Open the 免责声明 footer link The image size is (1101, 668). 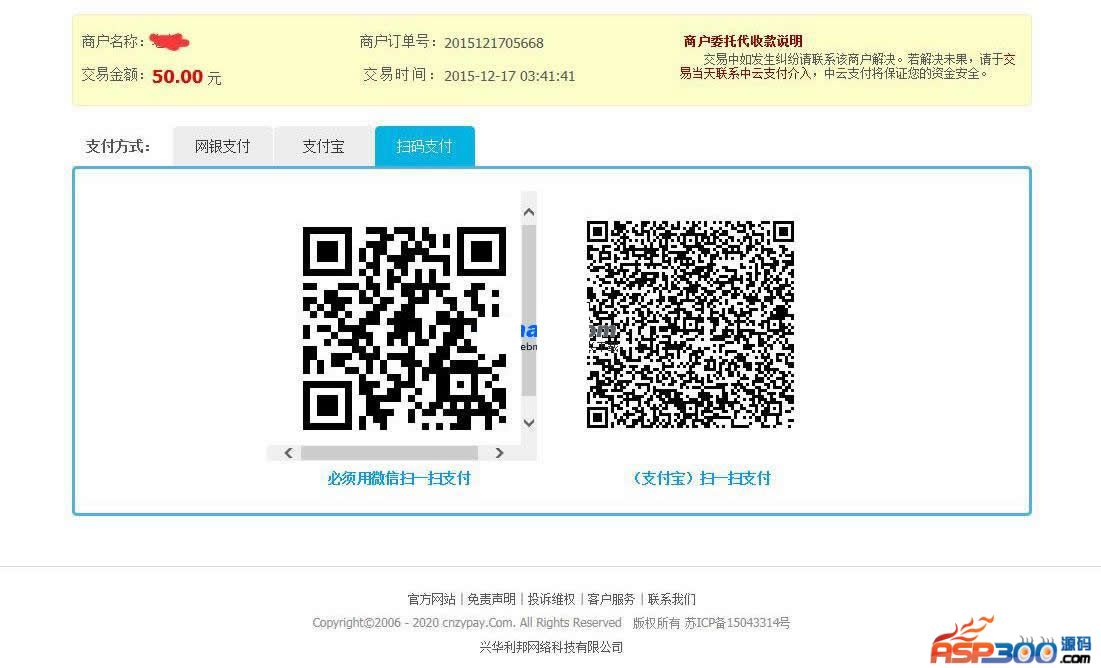point(492,599)
